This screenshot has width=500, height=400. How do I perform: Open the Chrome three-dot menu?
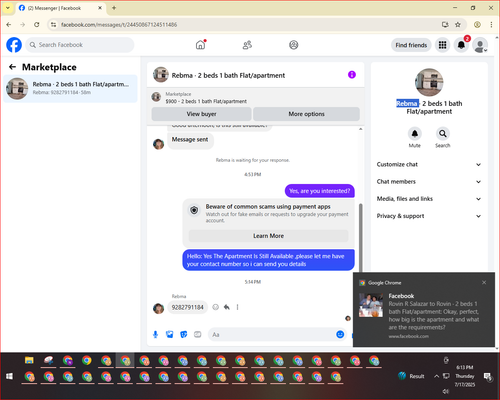click(491, 24)
